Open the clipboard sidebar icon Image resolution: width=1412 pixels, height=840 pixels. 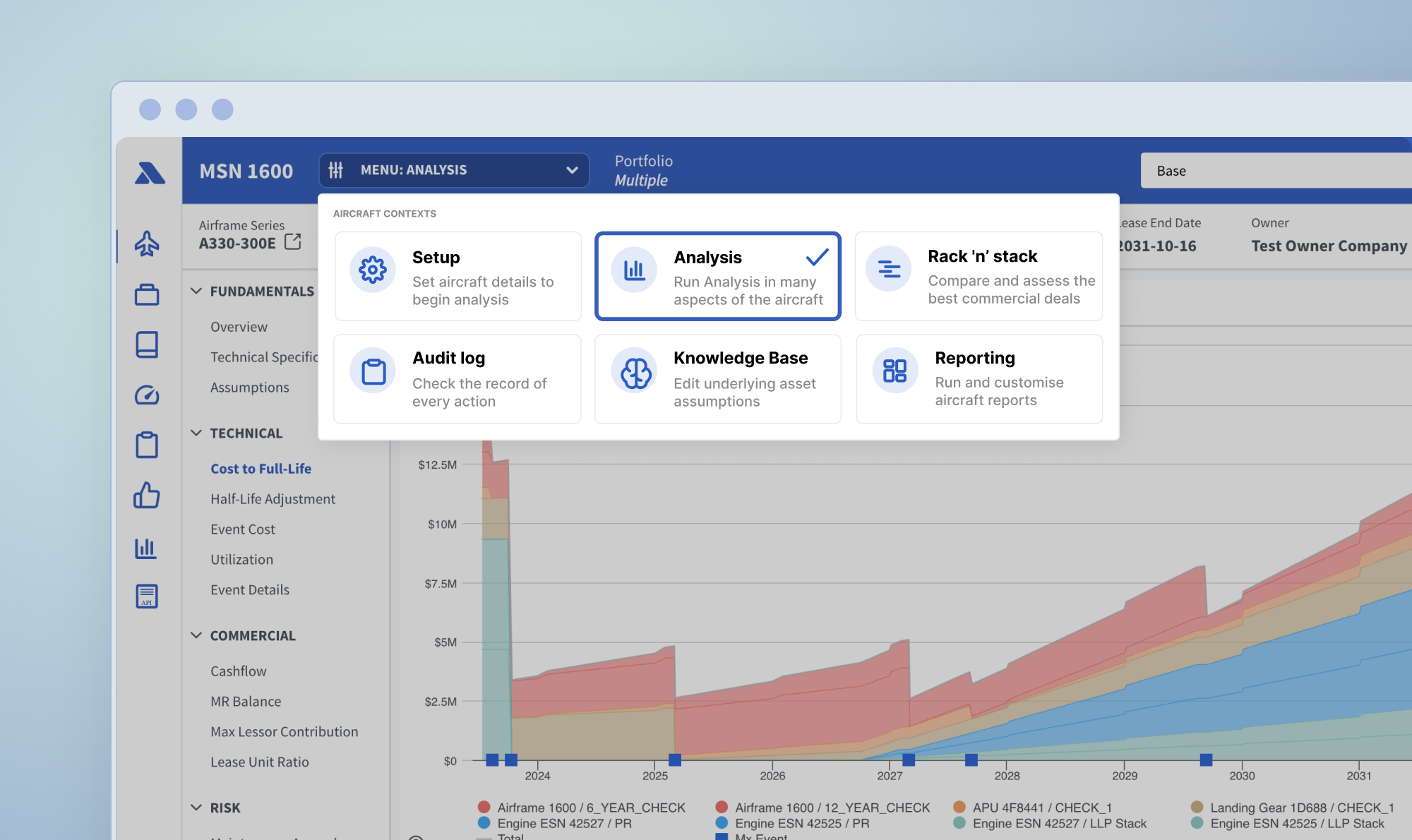pos(147,445)
